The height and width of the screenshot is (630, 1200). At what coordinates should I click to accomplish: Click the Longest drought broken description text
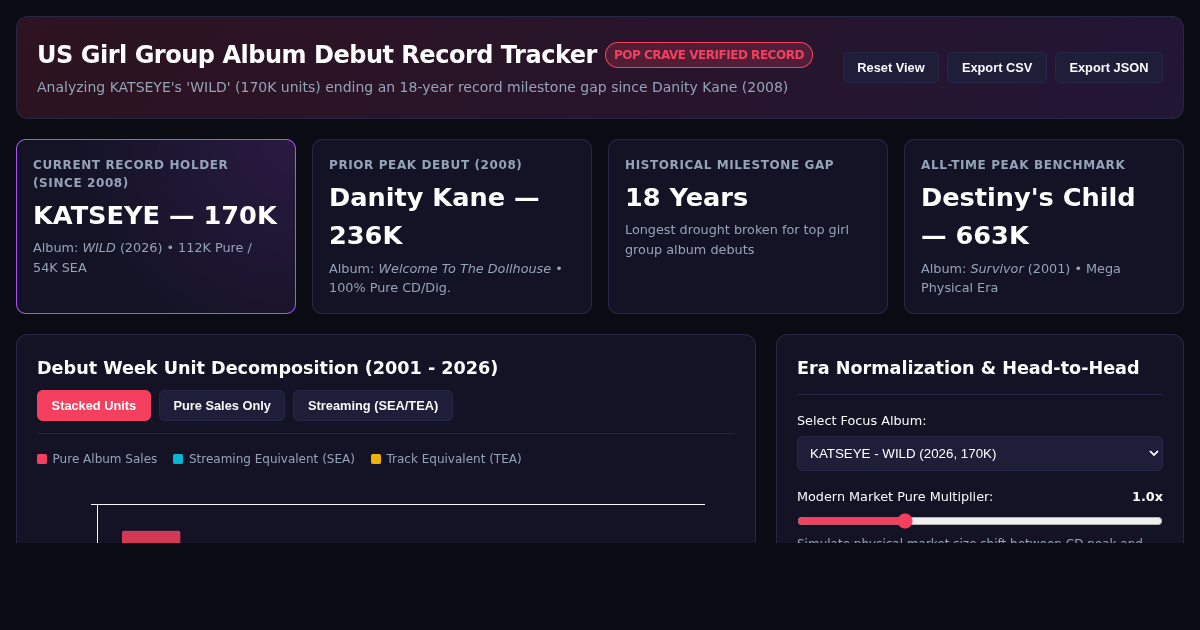737,239
